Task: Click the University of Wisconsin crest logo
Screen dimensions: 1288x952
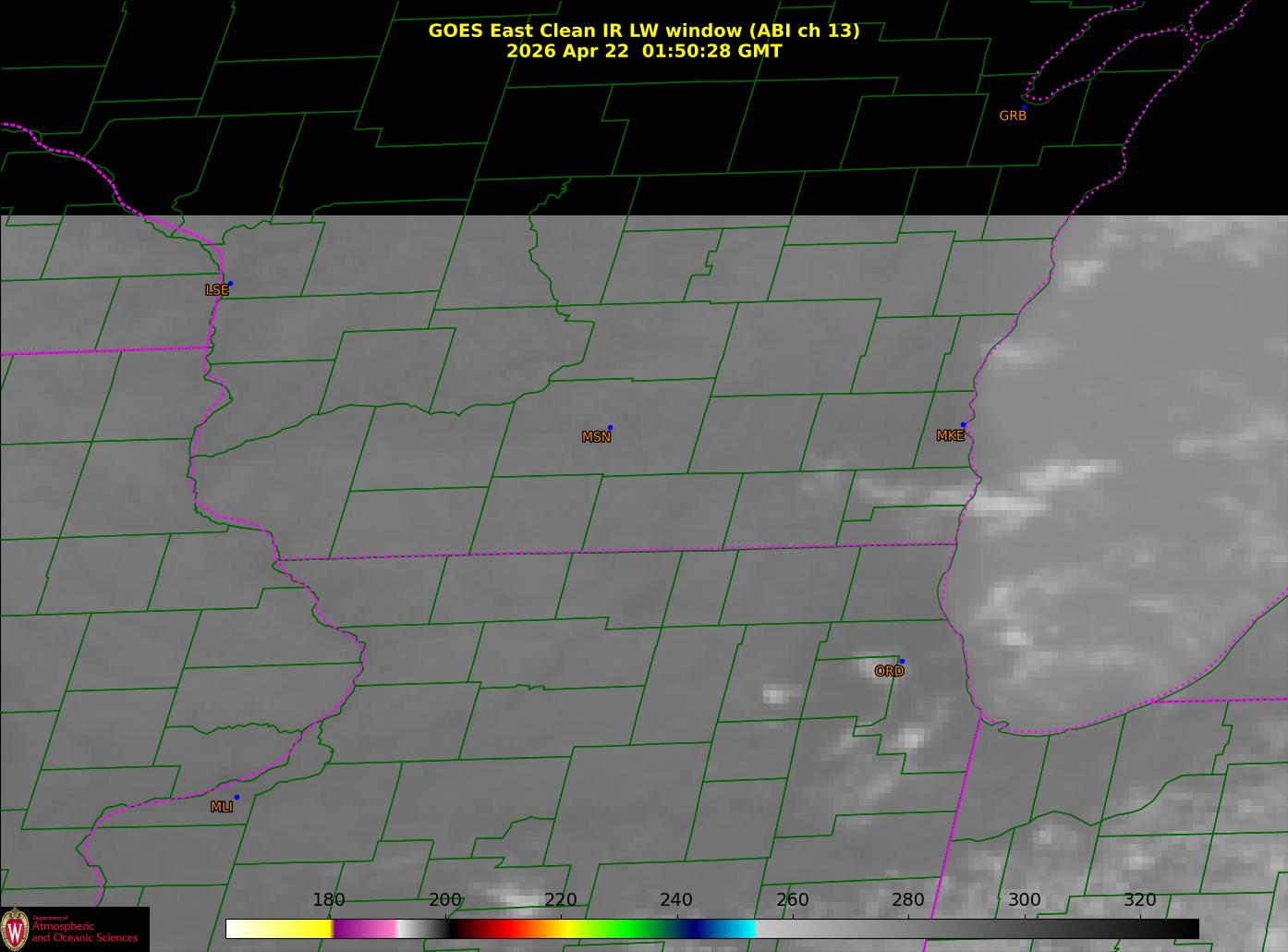Action: point(15,928)
